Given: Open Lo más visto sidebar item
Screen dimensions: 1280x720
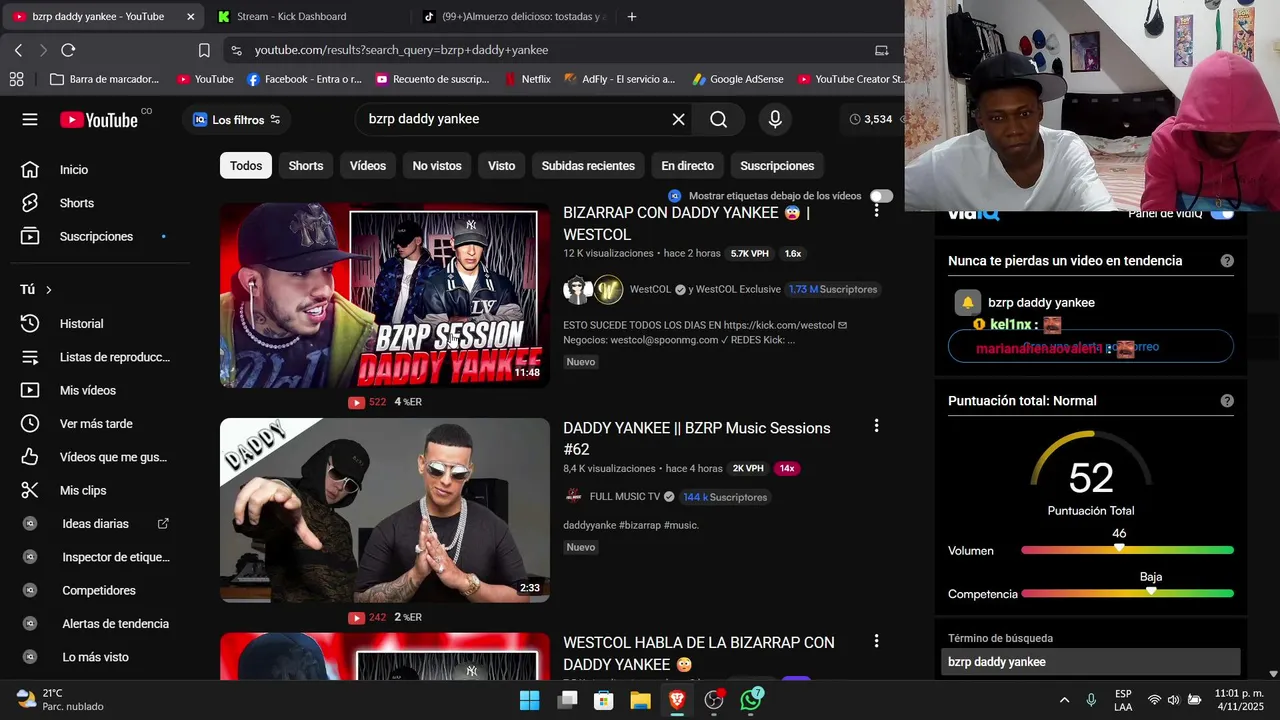Looking at the screenshot, I should tap(96, 657).
